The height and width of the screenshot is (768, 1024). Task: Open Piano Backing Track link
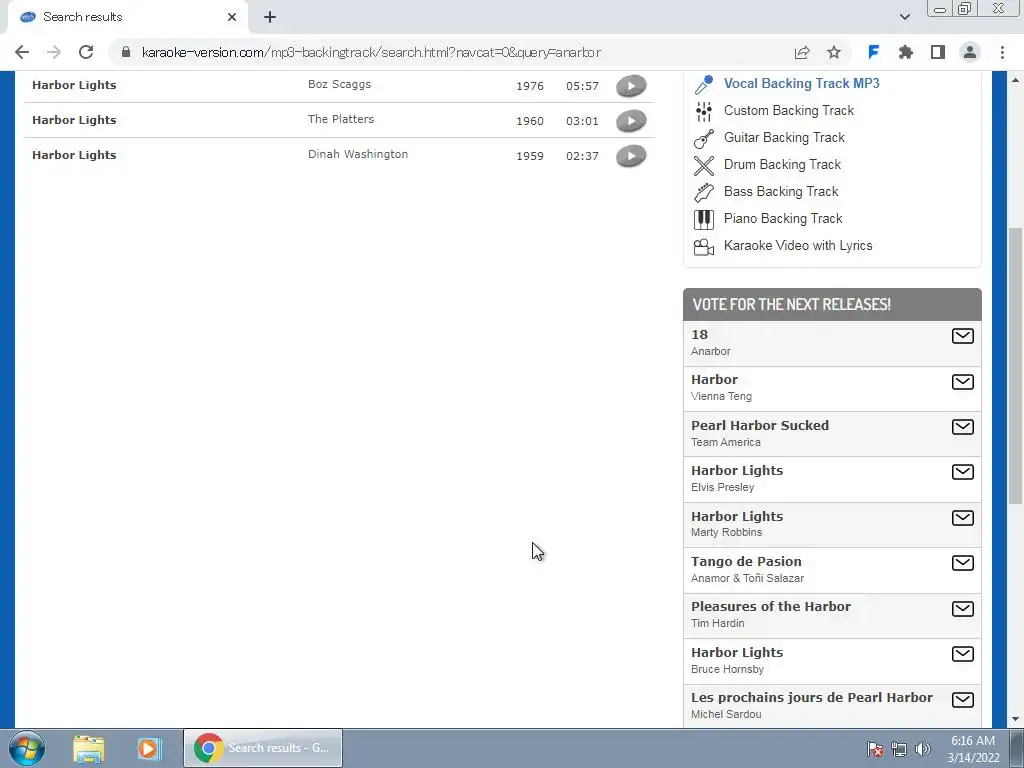(783, 218)
